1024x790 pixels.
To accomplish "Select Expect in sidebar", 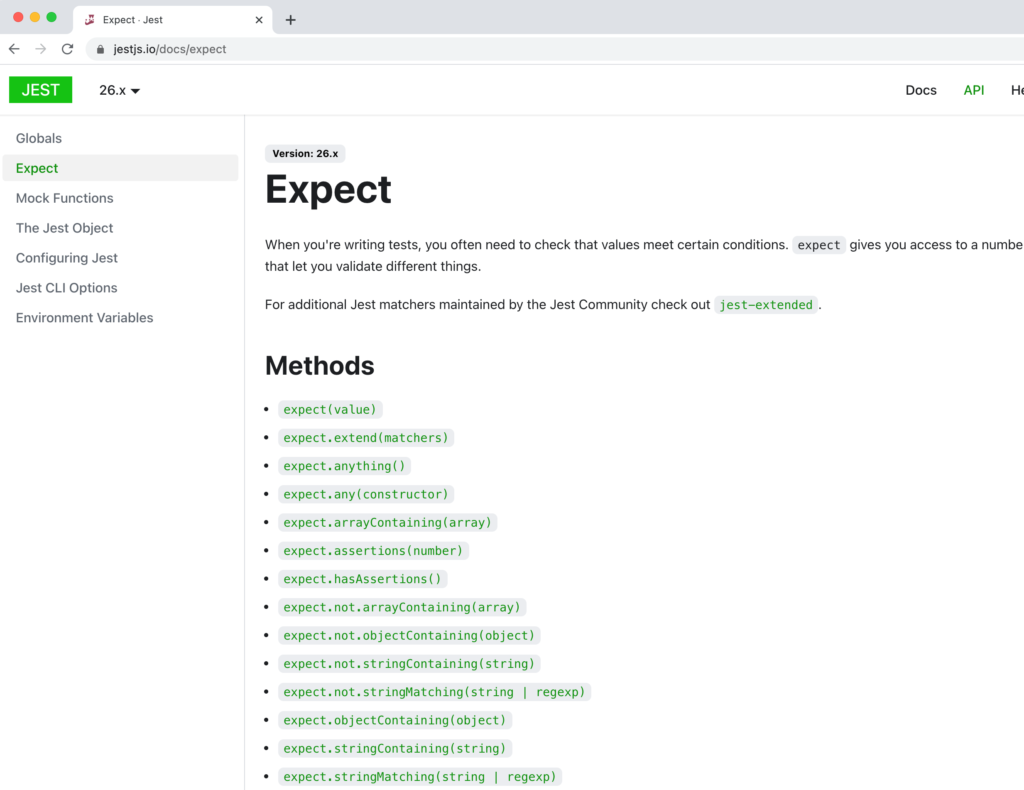I will 120,168.
